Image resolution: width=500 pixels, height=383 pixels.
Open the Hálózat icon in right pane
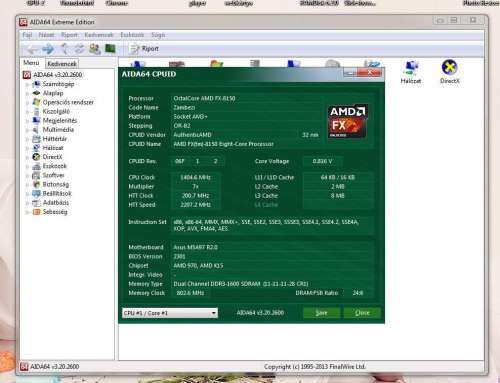(x=411, y=72)
